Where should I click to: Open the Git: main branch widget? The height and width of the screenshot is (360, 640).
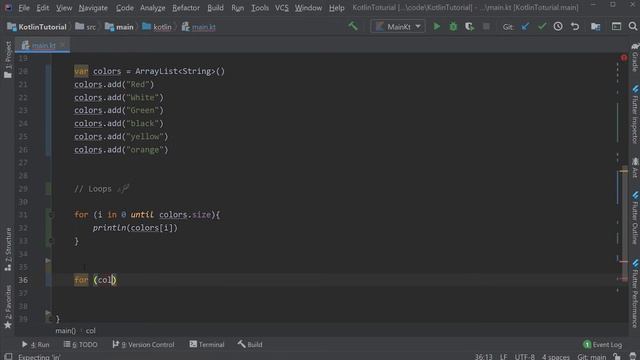click(x=592, y=357)
